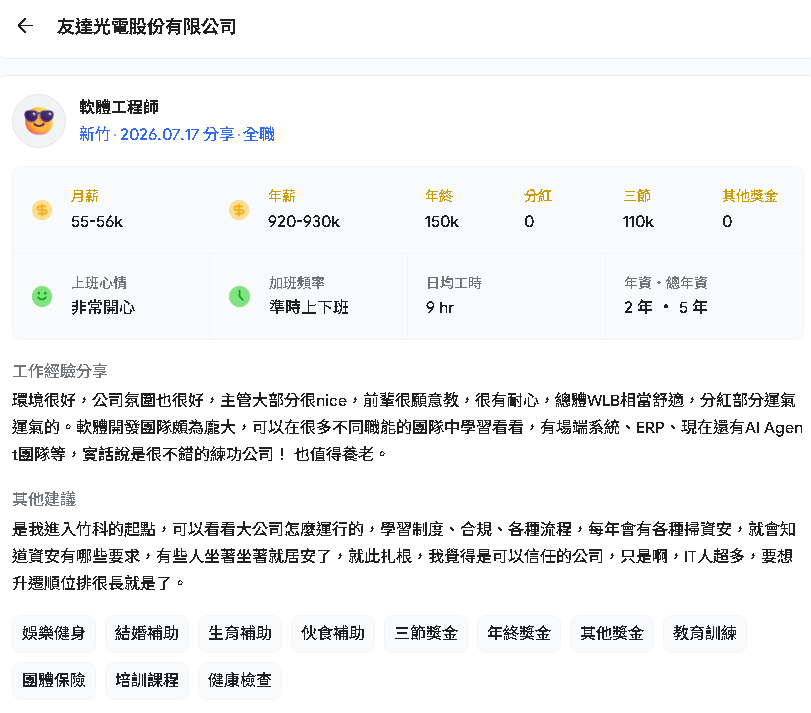The height and width of the screenshot is (713, 811).
Task: Select the 非常開心 mood value
Action: tap(103, 308)
